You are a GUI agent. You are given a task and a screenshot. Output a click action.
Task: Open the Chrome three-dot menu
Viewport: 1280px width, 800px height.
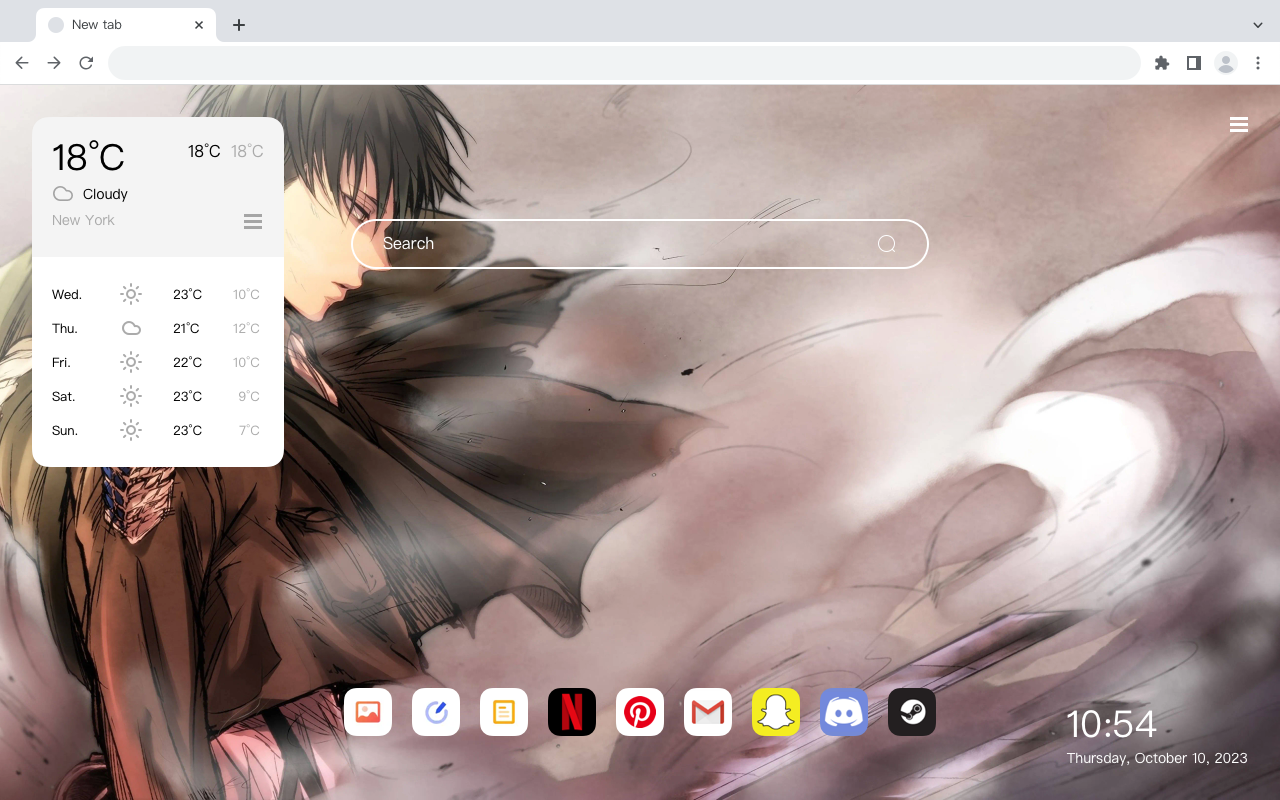pyautogui.click(x=1258, y=63)
